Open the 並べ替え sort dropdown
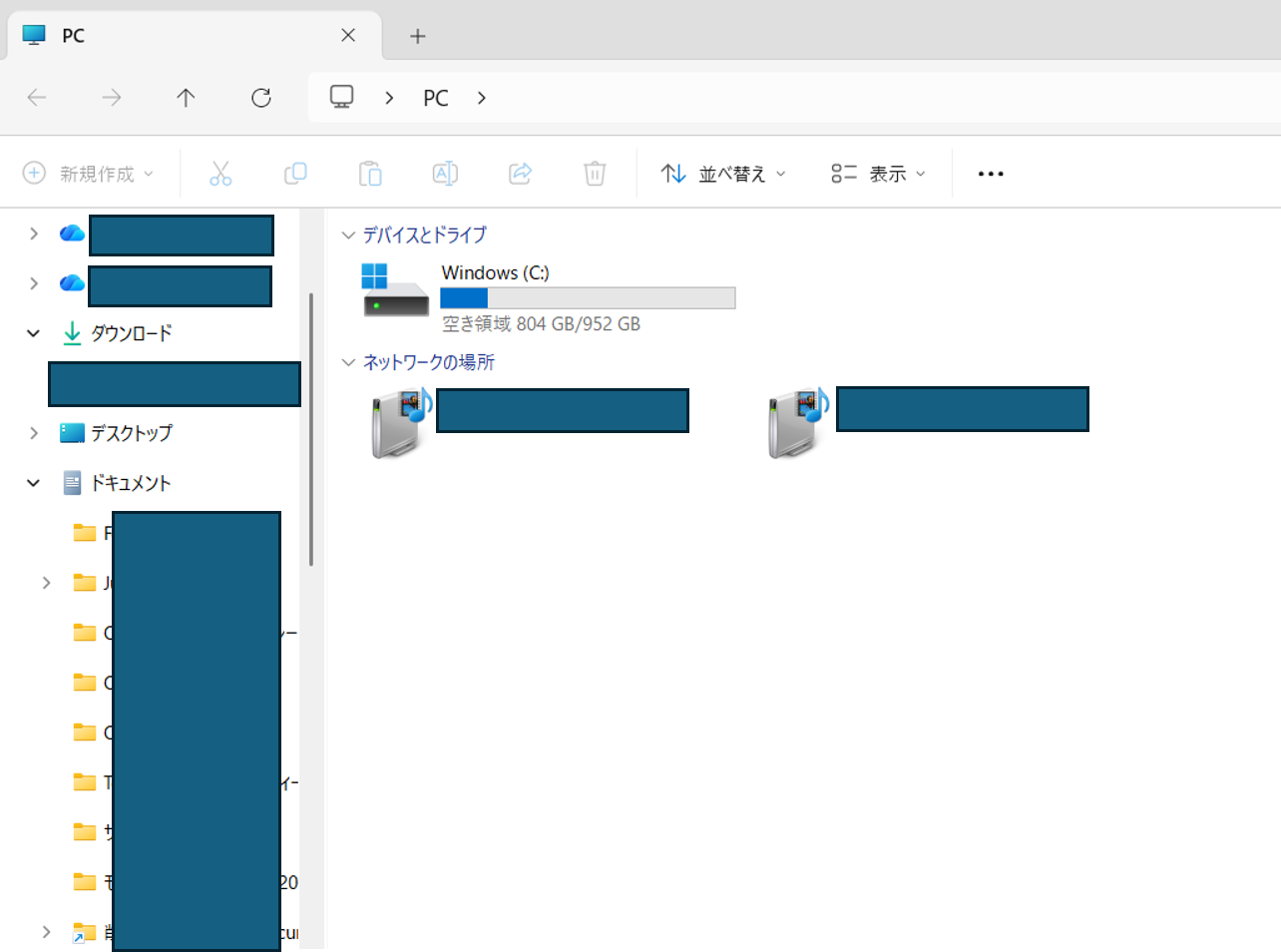 [723, 174]
